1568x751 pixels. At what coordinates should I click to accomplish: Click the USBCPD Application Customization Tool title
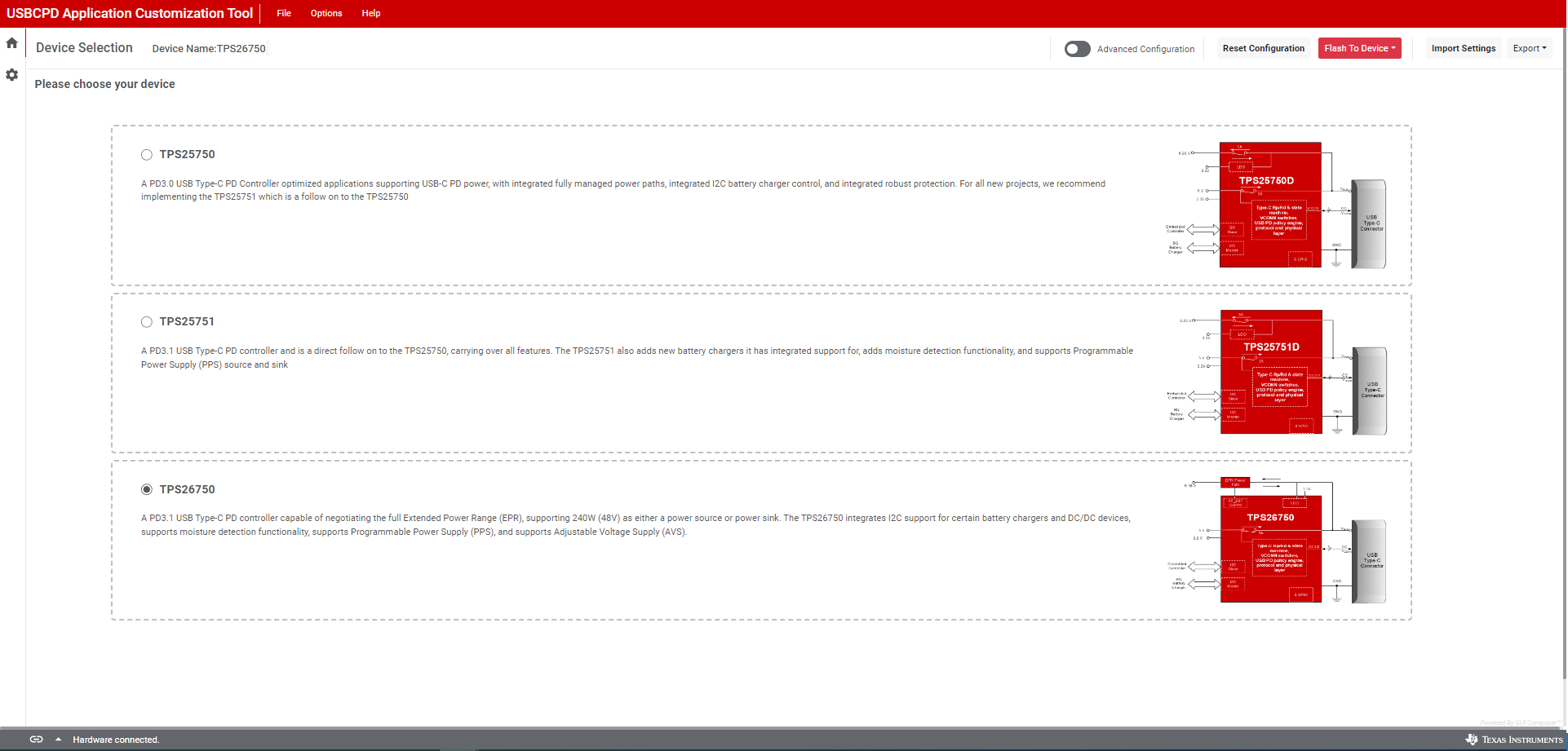(130, 13)
